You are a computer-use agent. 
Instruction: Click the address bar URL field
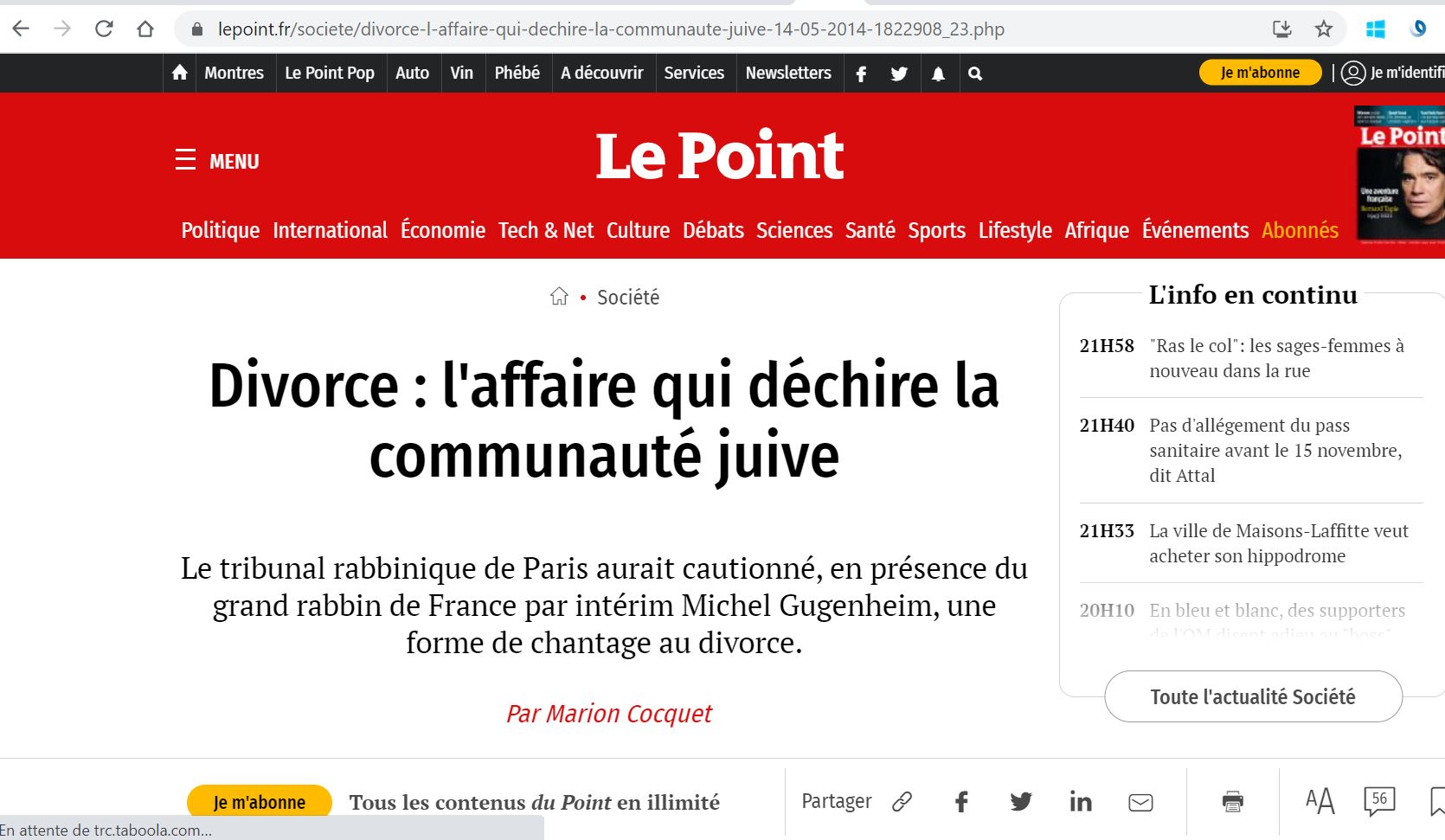[x=610, y=29]
